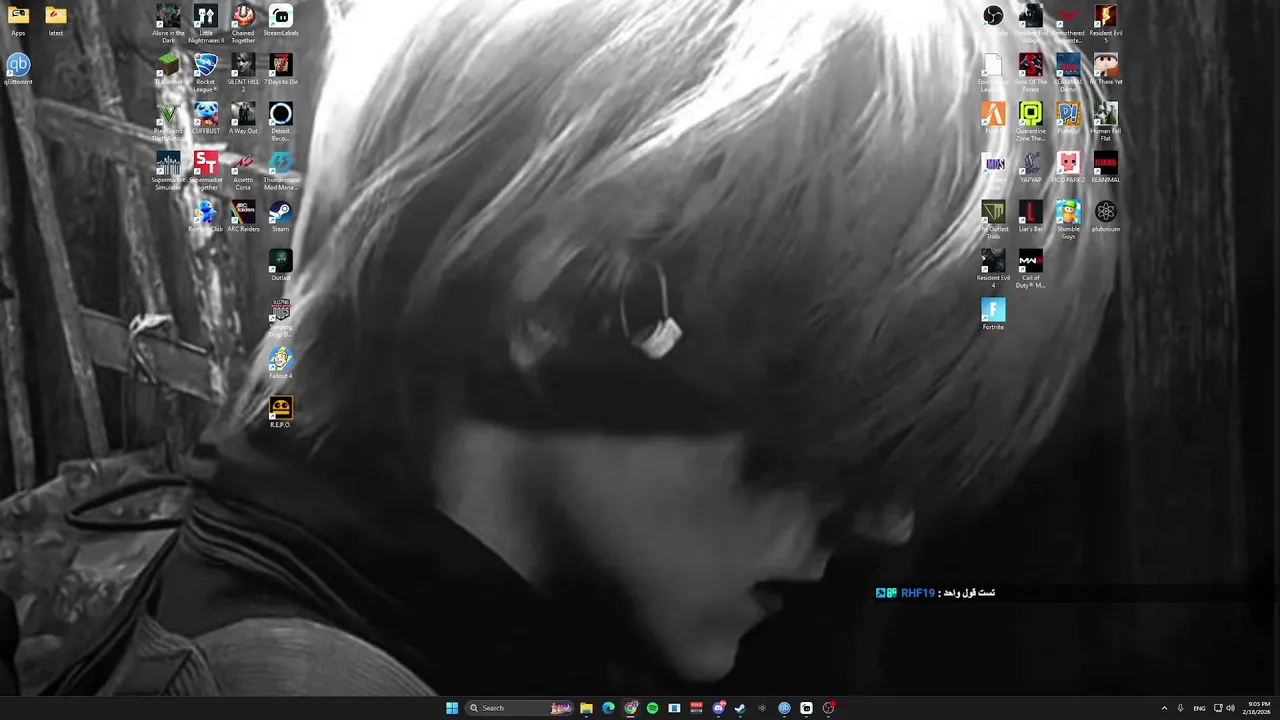This screenshot has height=720, width=1280.
Task: Select the Steam desktop shortcut
Action: pyautogui.click(x=281, y=217)
